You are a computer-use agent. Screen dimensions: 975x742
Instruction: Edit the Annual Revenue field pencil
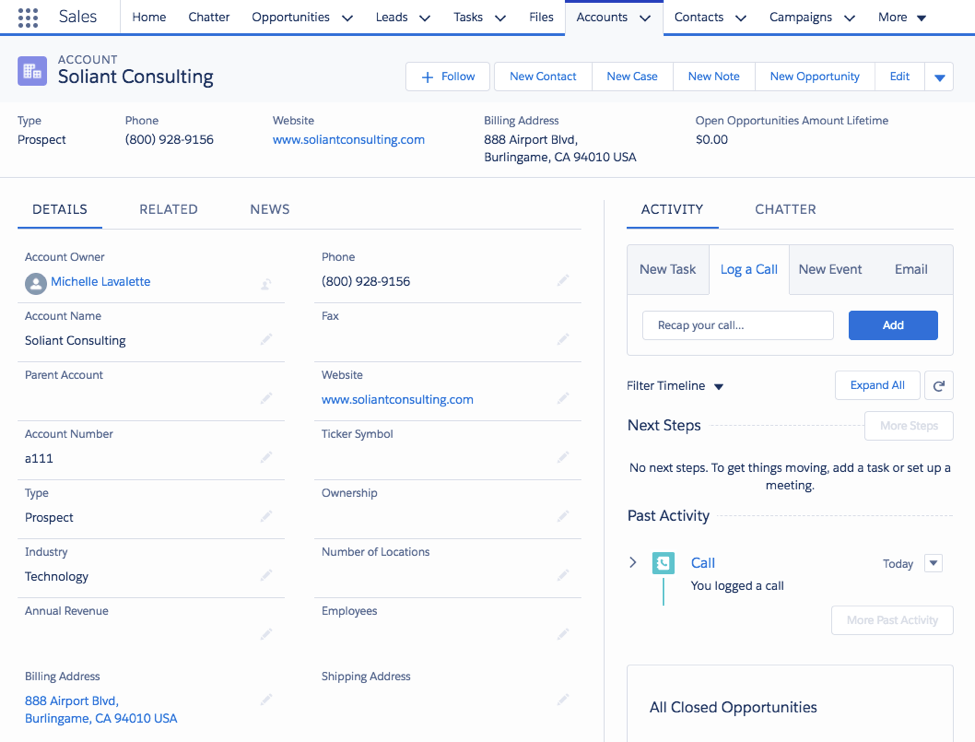[266, 634]
